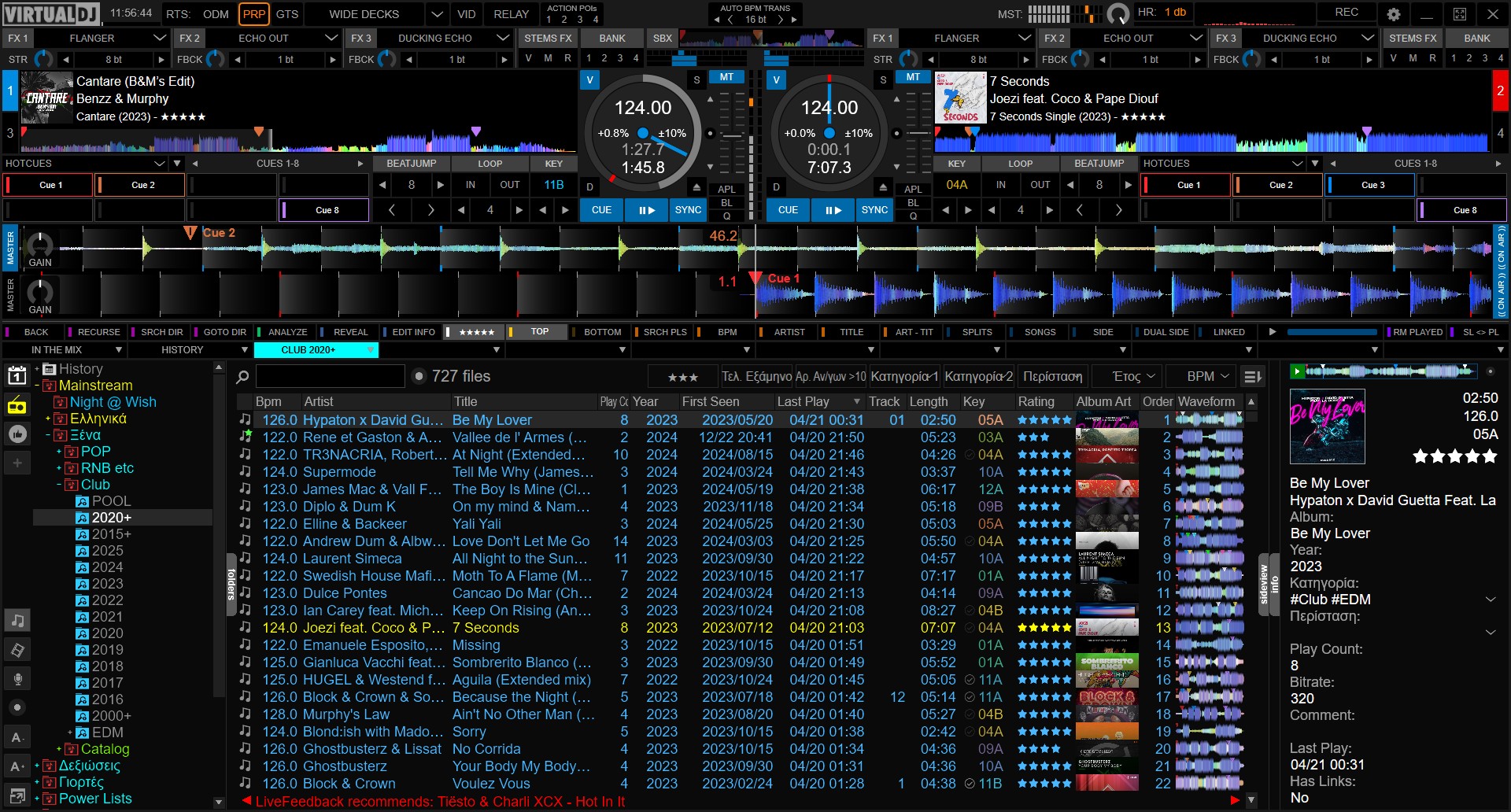Select the 7 Seconds track in the file list
The height and width of the screenshot is (812, 1511).
click(485, 628)
